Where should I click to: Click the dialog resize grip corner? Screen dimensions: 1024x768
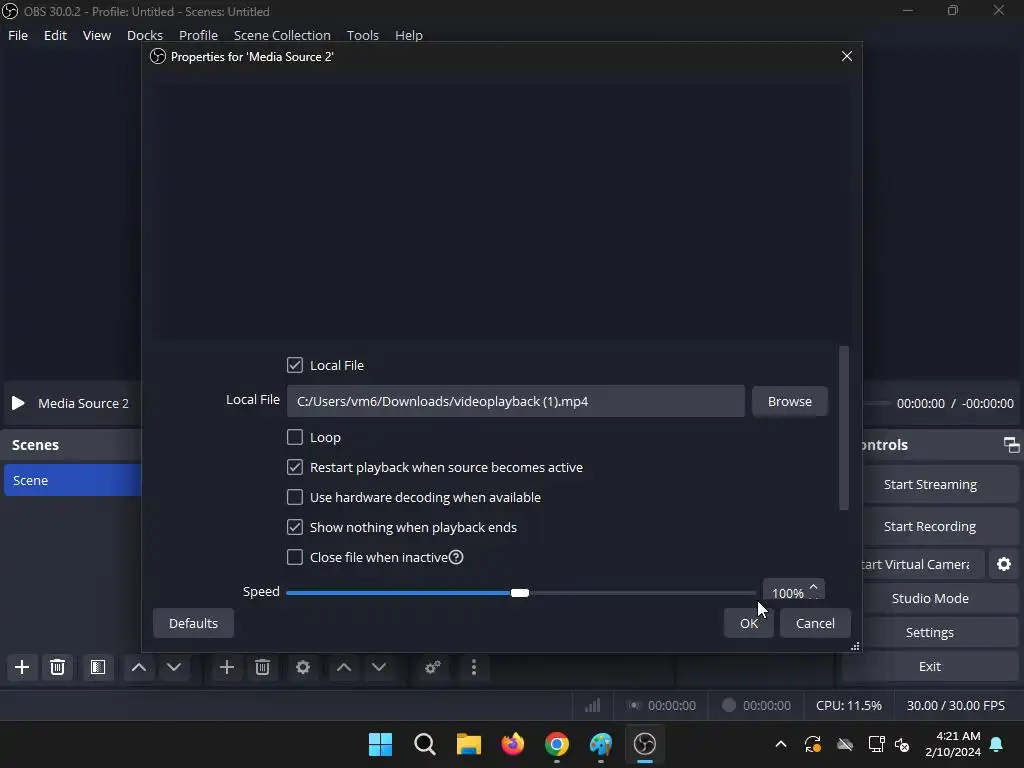point(855,646)
